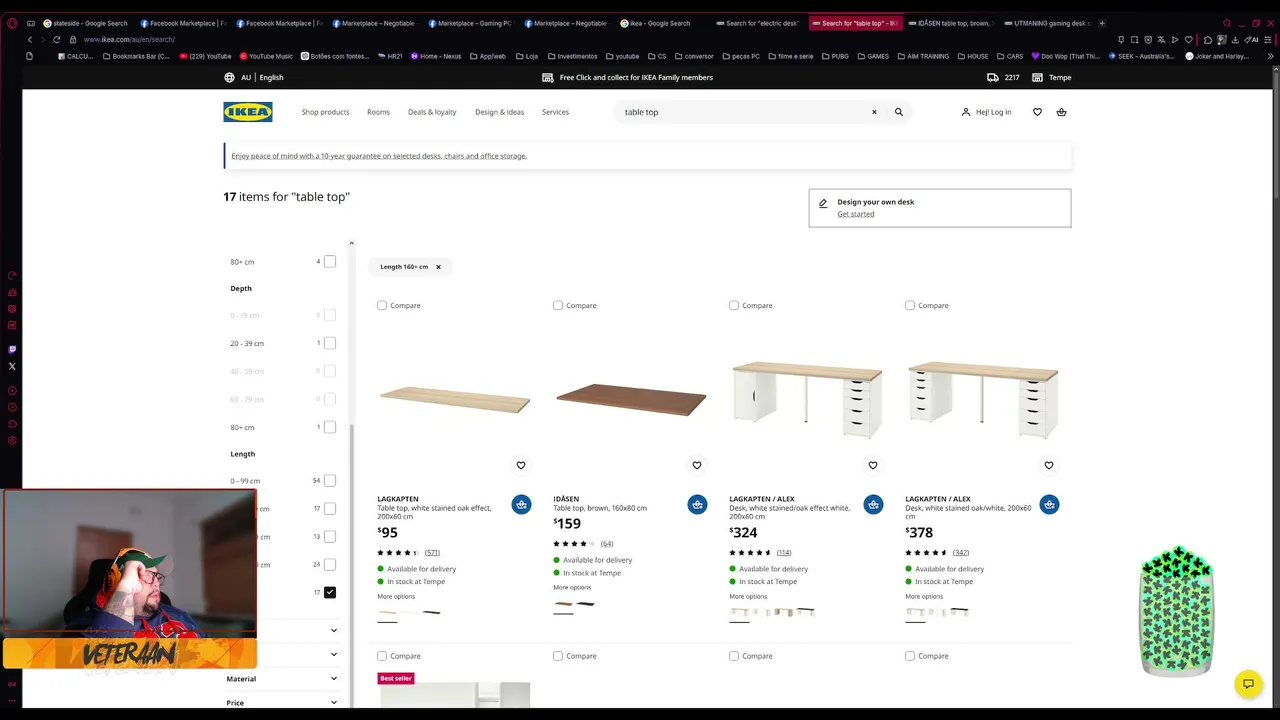Click the Hej! Log in link

pos(993,112)
